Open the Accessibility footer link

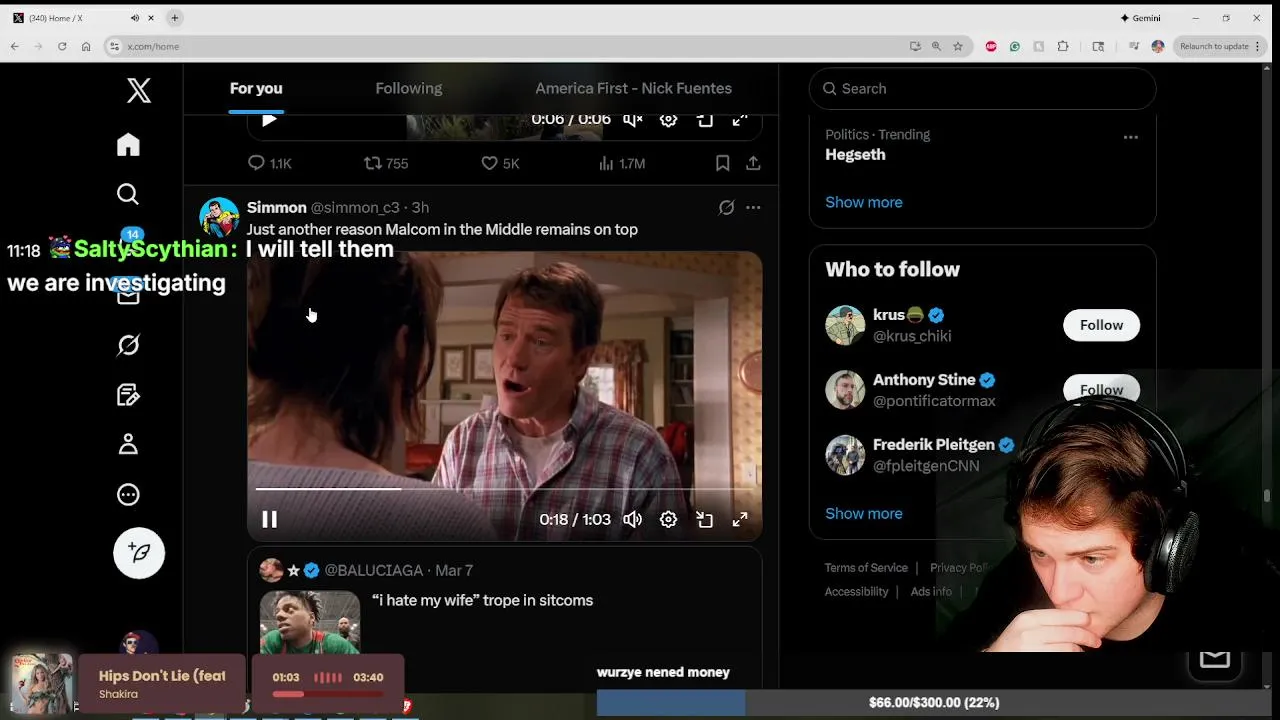coord(856,591)
